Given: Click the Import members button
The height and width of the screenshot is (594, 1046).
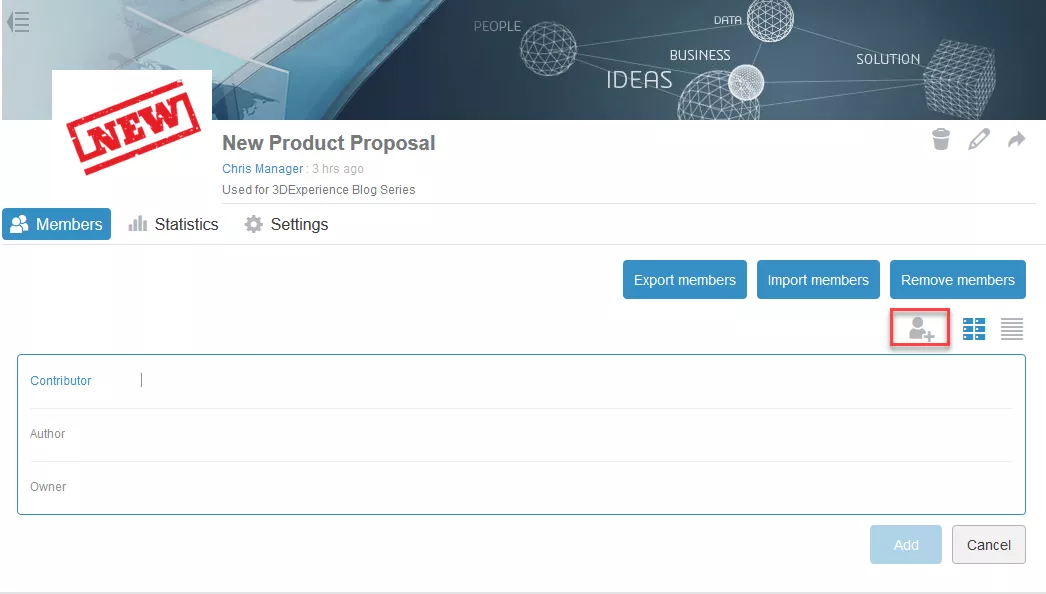Looking at the screenshot, I should [x=818, y=279].
